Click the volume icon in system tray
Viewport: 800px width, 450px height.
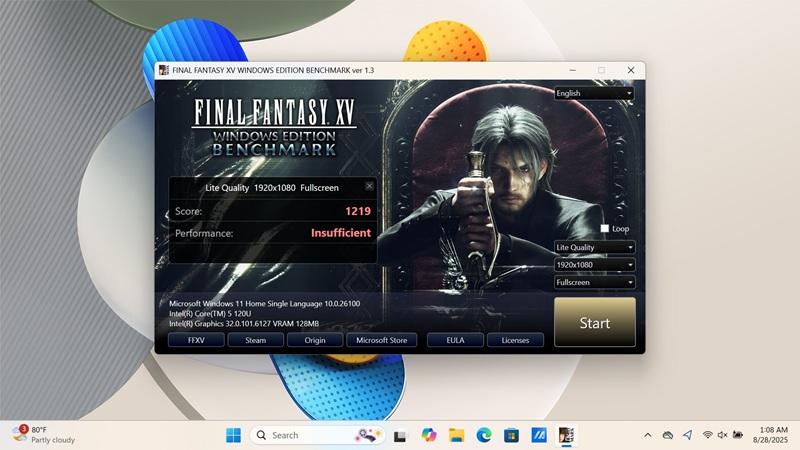click(722, 435)
